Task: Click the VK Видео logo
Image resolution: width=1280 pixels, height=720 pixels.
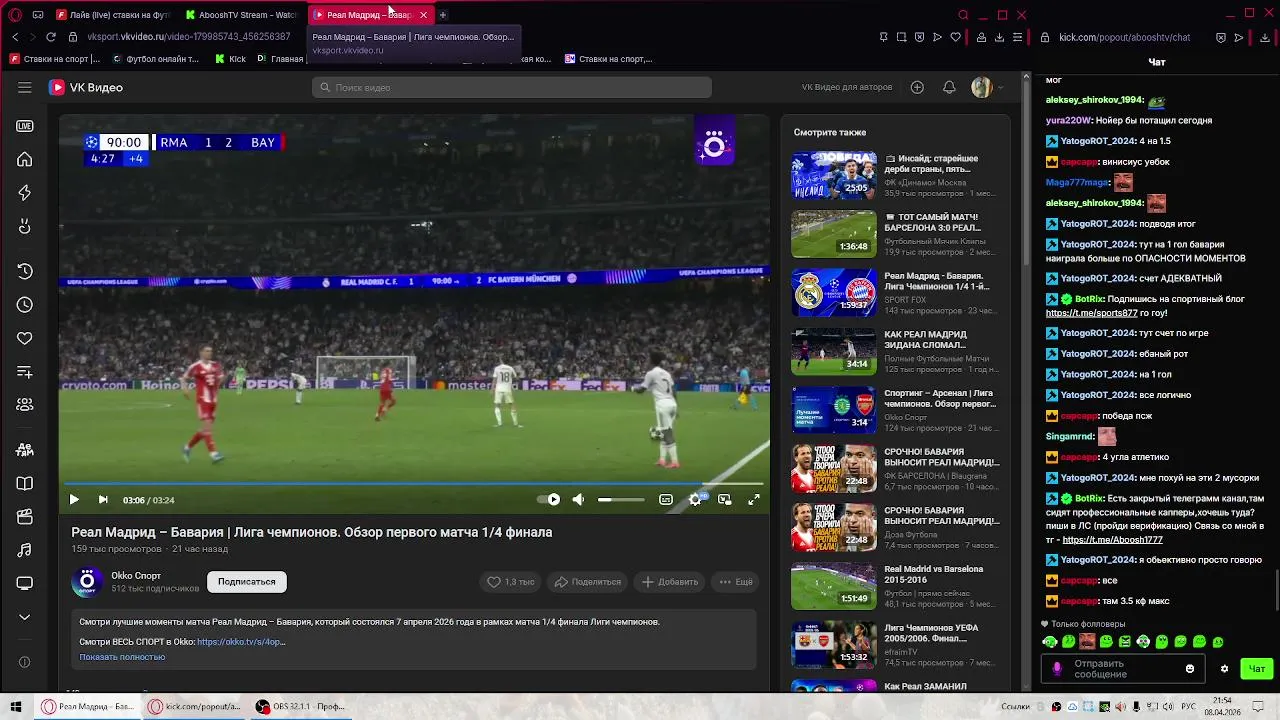Action: (86, 87)
